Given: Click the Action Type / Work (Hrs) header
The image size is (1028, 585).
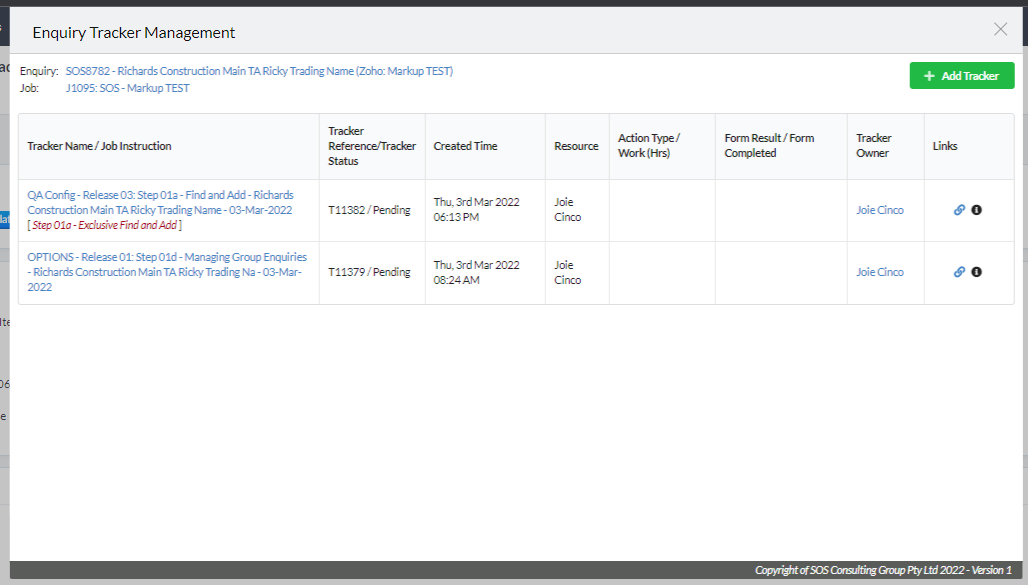Looking at the screenshot, I should 649,146.
